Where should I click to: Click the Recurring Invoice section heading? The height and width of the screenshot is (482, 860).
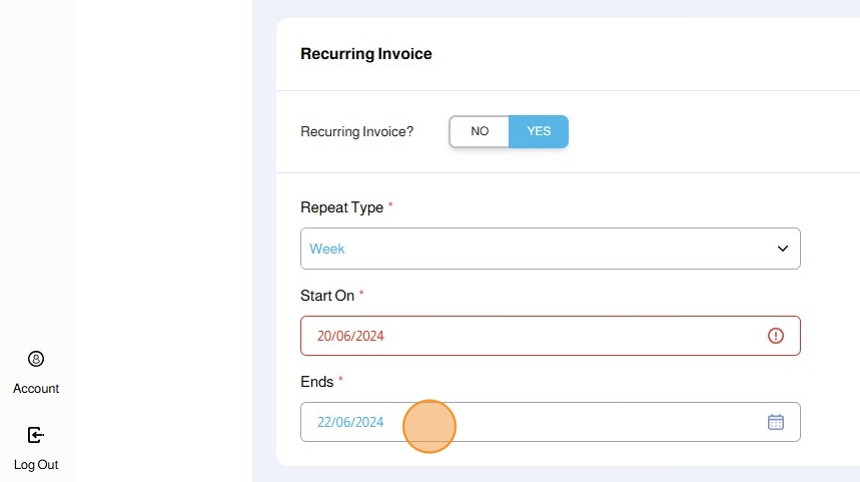point(366,54)
